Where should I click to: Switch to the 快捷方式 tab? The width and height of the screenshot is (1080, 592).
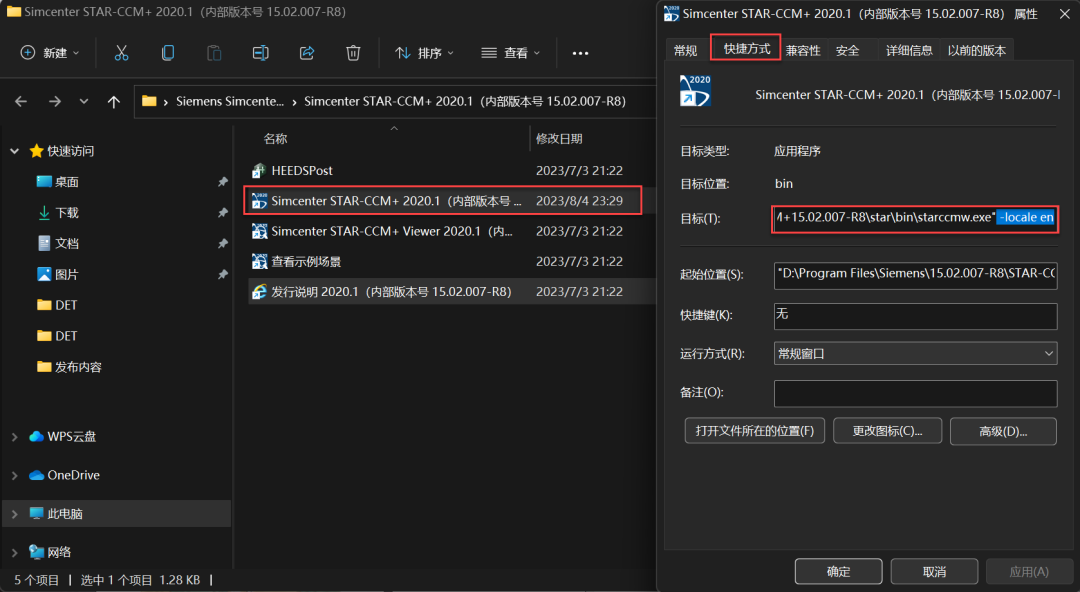coord(747,48)
